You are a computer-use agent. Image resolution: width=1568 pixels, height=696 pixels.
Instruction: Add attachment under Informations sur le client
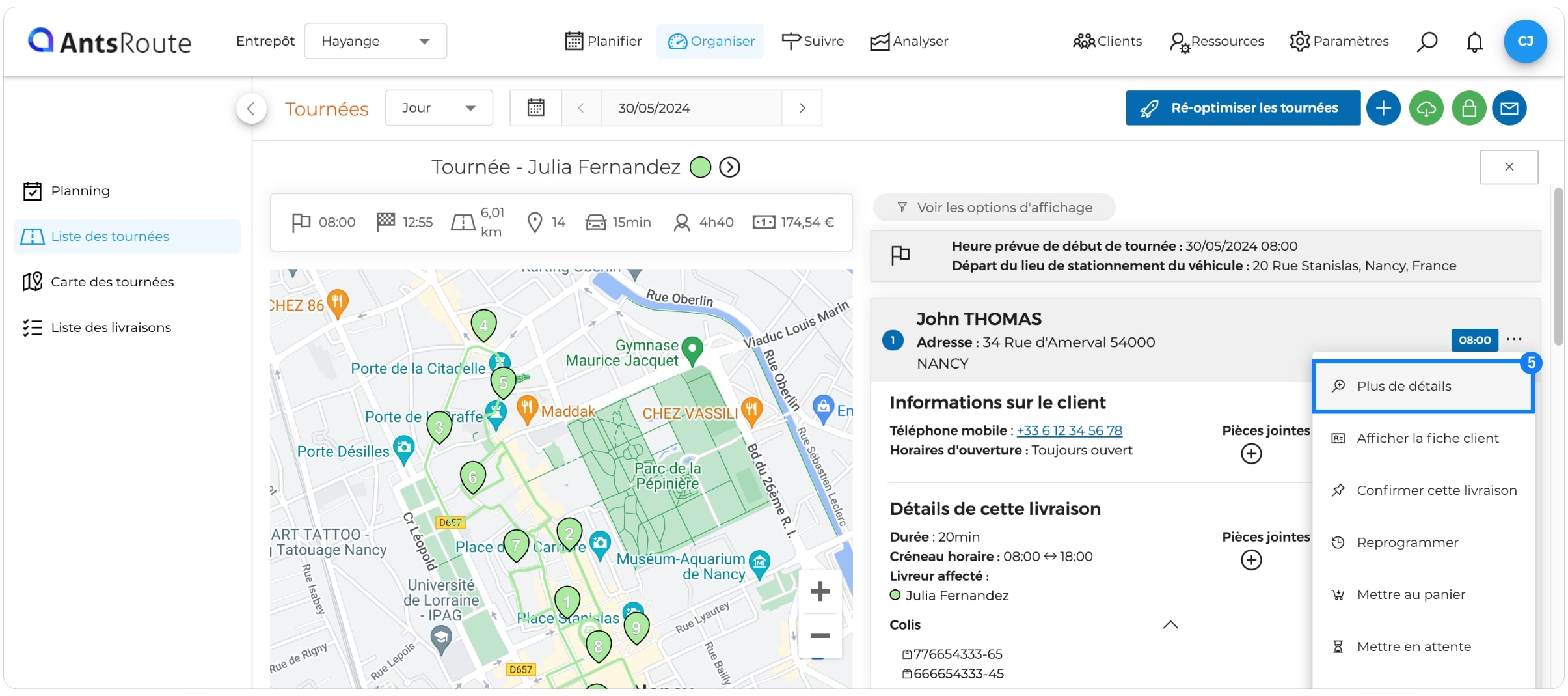[1250, 453]
